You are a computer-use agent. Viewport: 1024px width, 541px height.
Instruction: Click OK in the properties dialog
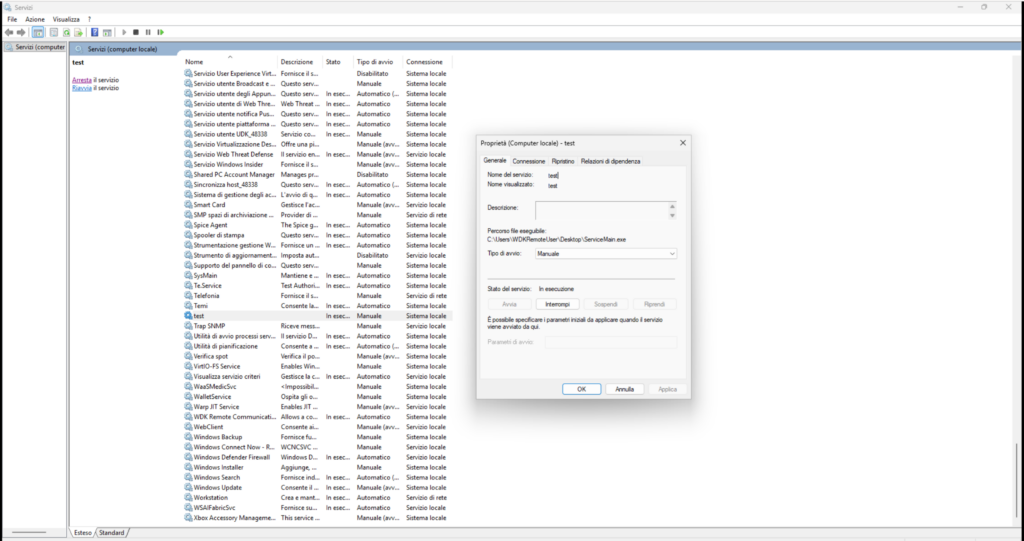pyautogui.click(x=581, y=389)
